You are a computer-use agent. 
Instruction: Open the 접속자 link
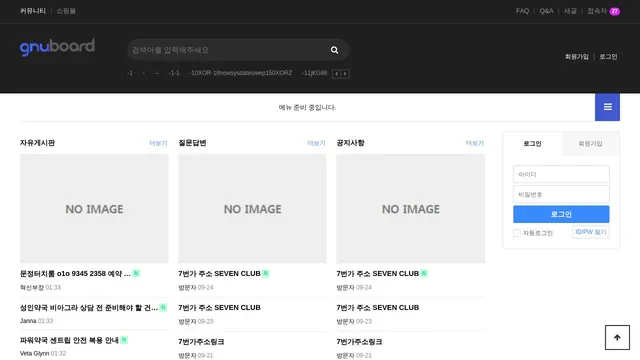(x=597, y=11)
